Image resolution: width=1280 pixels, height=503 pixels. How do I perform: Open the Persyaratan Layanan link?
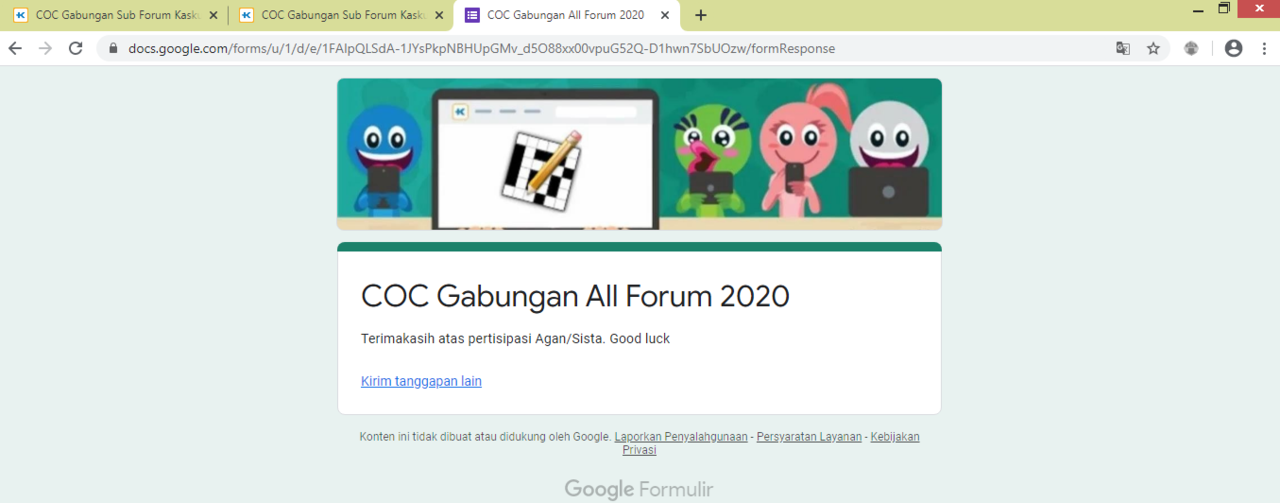(x=809, y=437)
